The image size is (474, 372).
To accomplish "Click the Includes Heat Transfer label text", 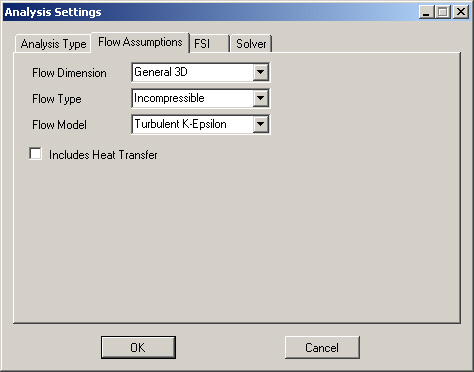I will coord(103,155).
